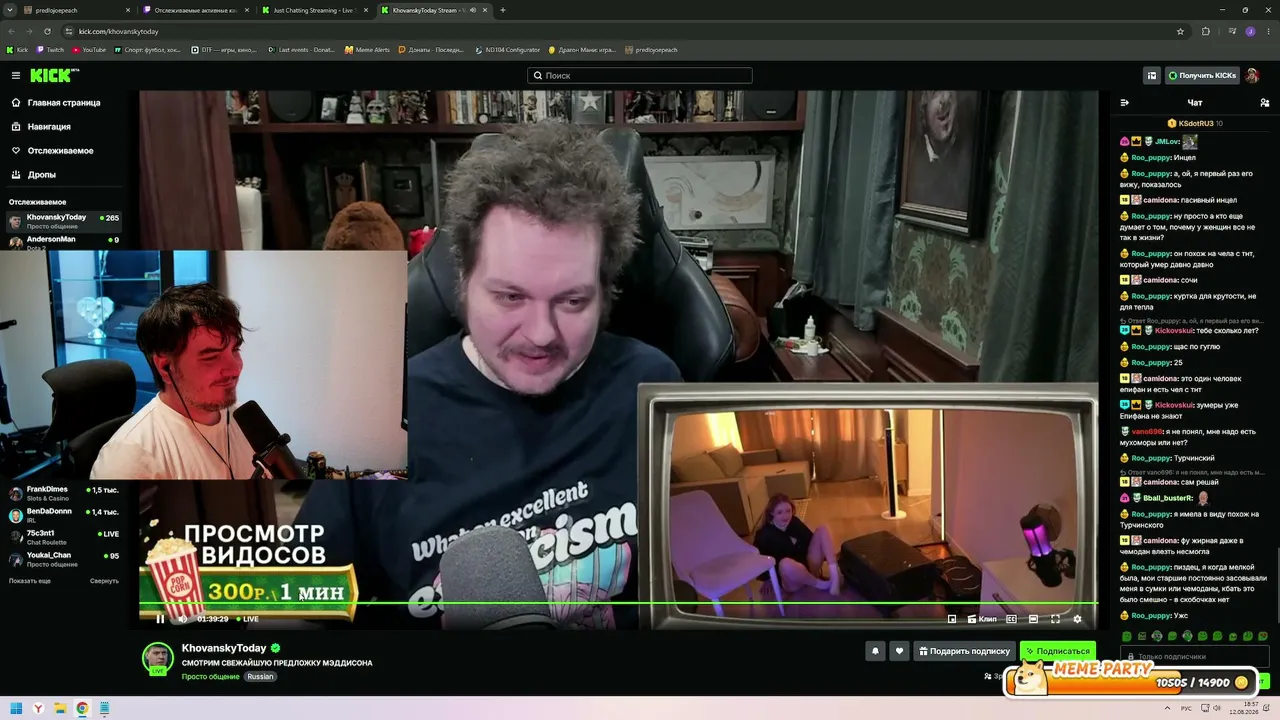
Task: Open File Explorer from the taskbar
Action: pyautogui.click(x=60, y=709)
